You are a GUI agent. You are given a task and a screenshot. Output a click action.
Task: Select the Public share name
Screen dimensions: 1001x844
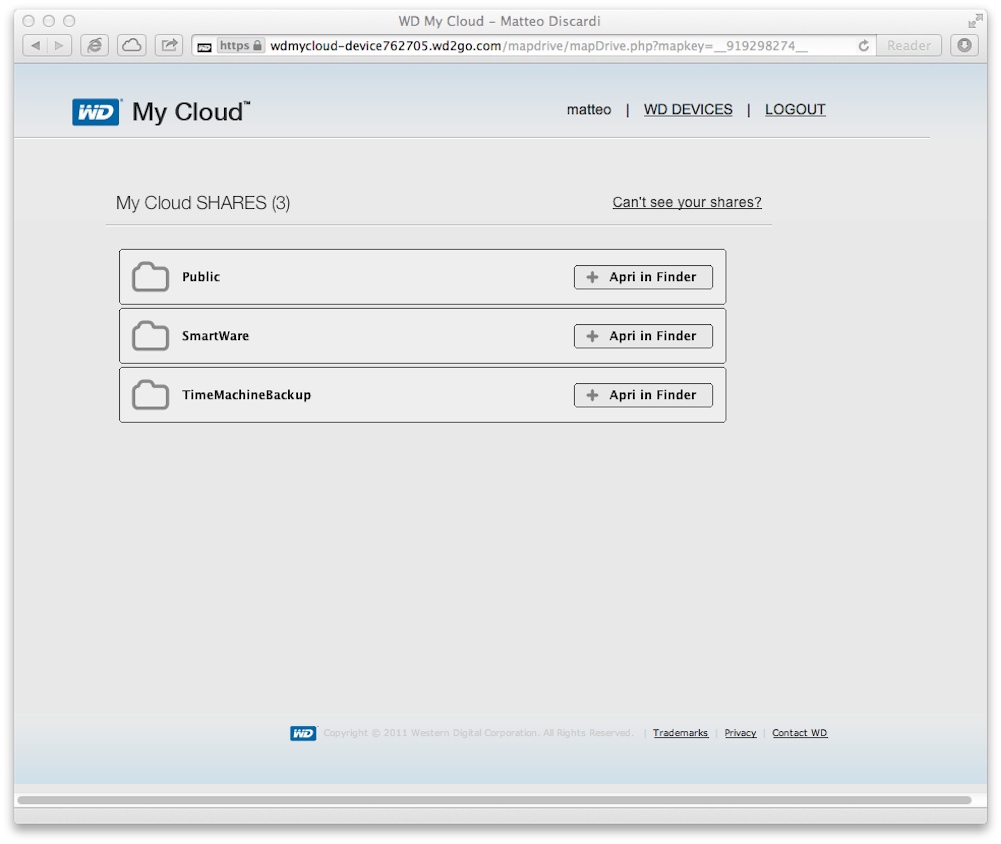point(201,276)
